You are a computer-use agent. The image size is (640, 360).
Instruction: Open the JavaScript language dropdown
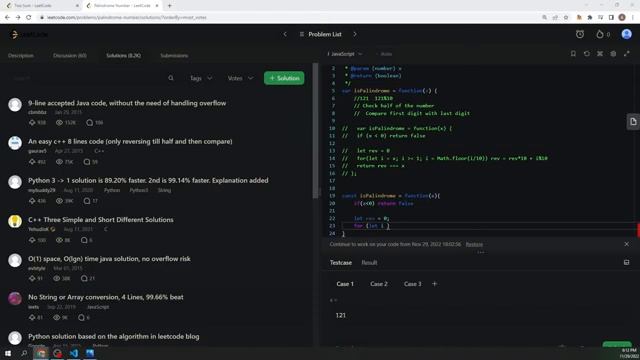pyautogui.click(x=345, y=54)
